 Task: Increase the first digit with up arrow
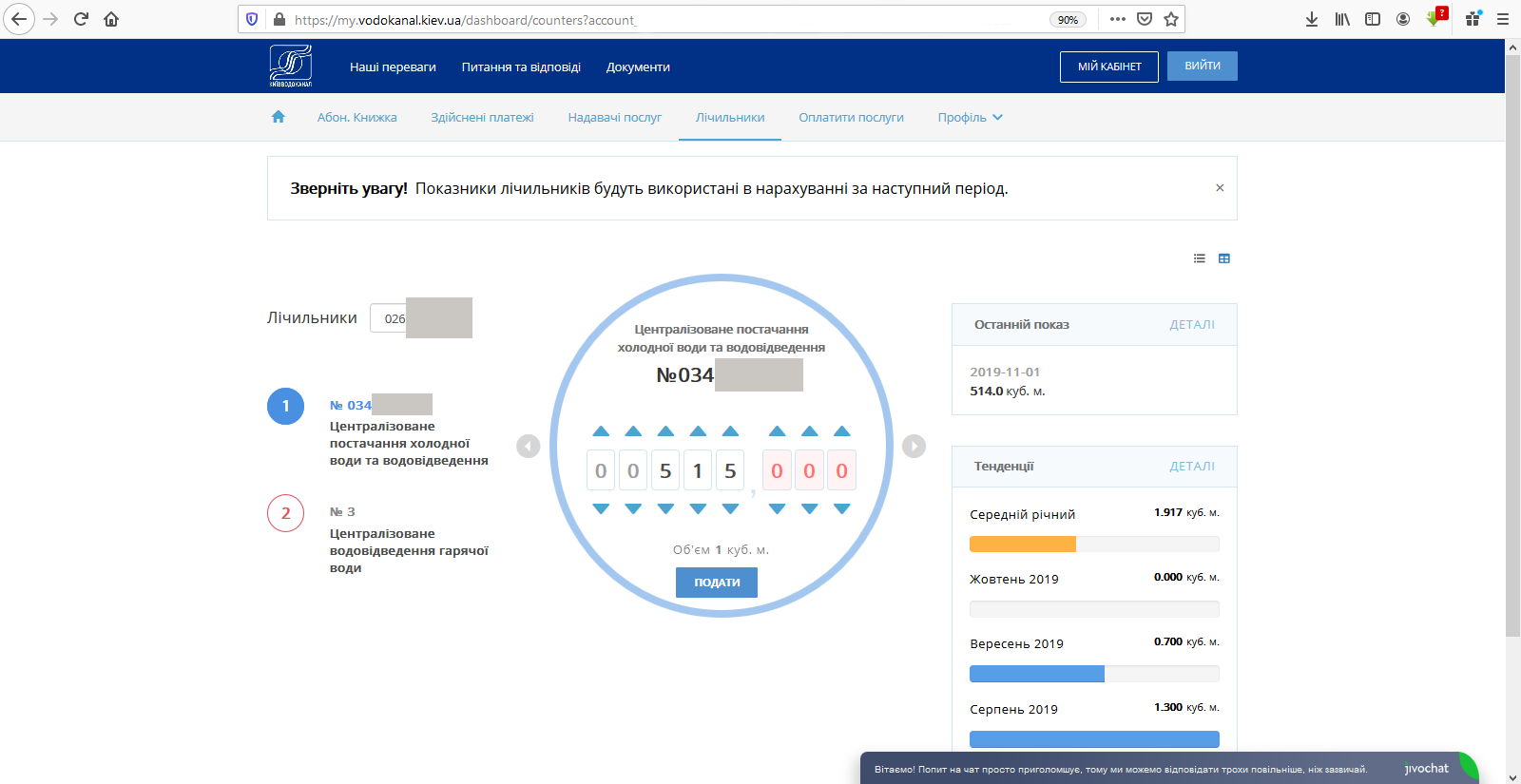click(601, 431)
